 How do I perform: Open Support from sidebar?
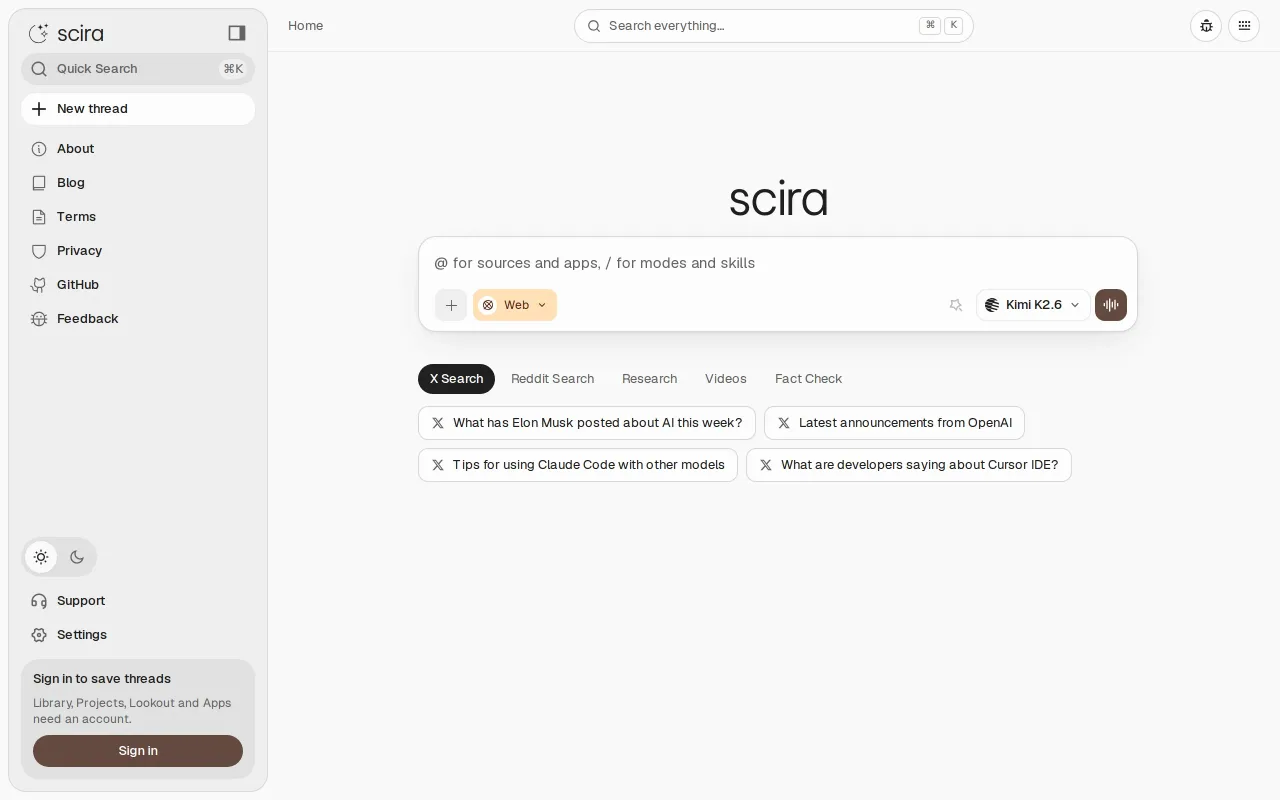pos(138,601)
